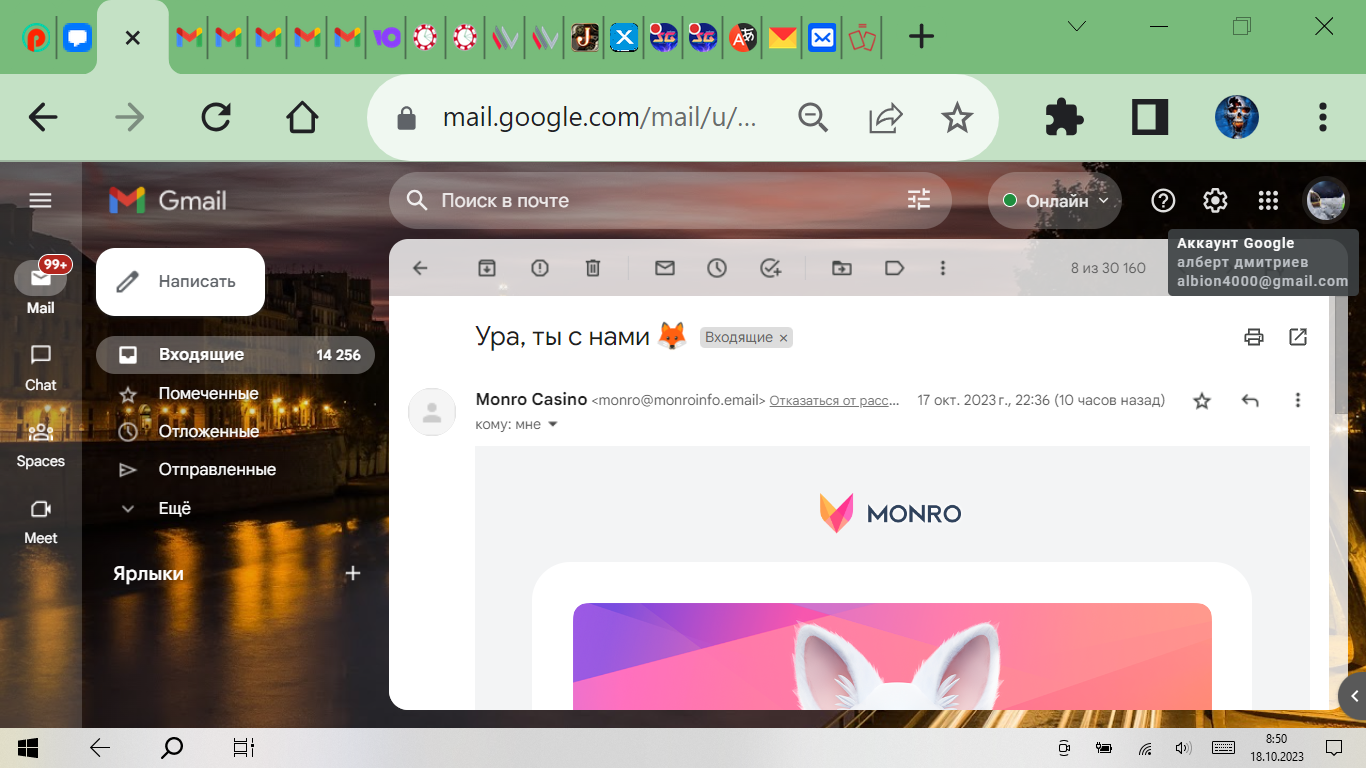Share this page from the address bar
Screen dimensions: 1366x768
point(885,118)
